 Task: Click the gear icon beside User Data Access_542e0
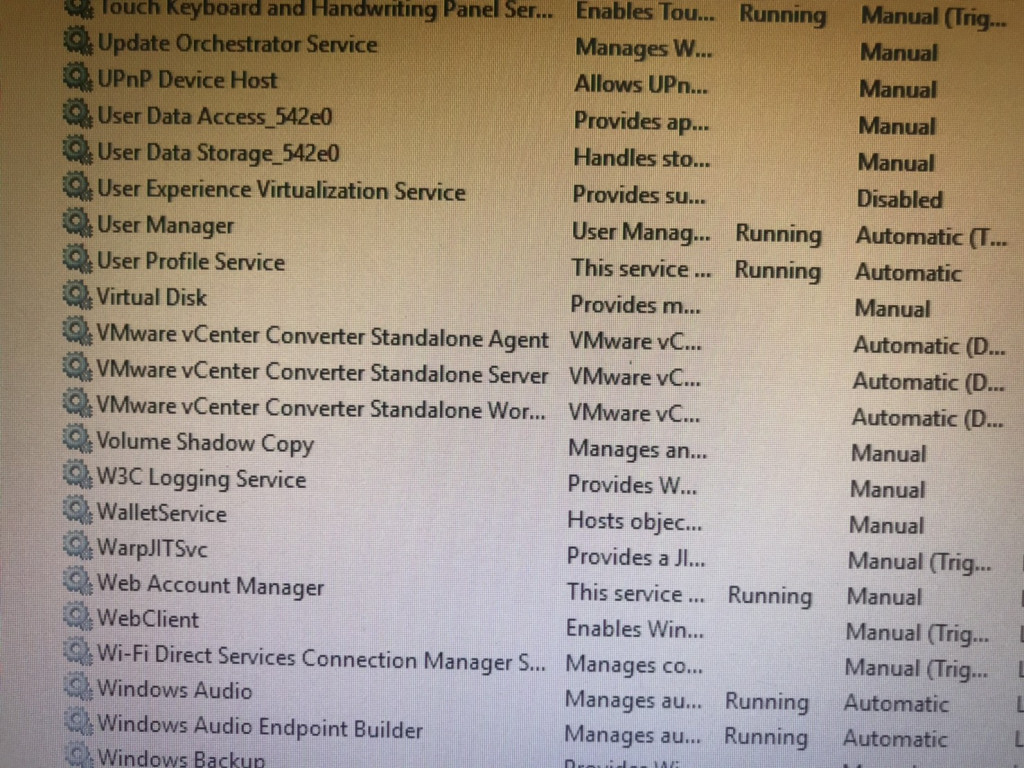(78, 114)
